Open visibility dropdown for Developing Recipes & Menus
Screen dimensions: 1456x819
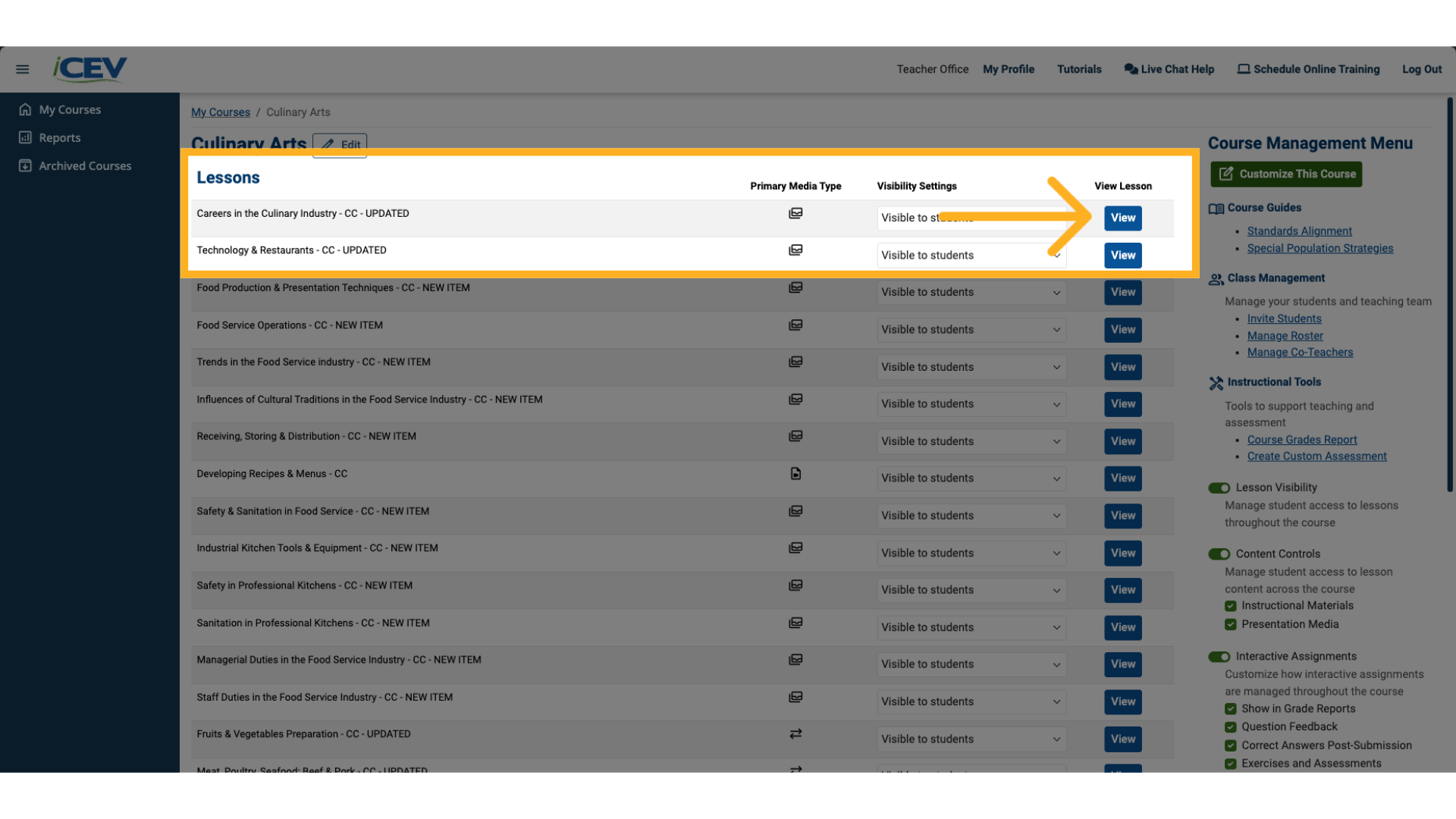tap(971, 479)
